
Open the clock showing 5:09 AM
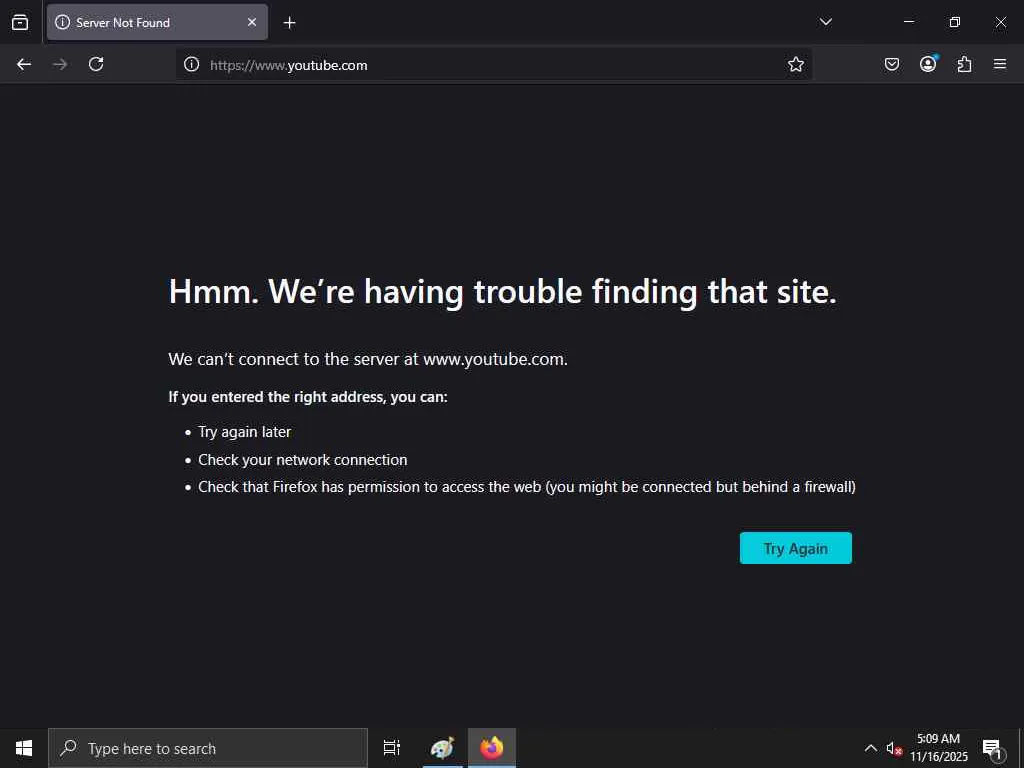click(938, 748)
